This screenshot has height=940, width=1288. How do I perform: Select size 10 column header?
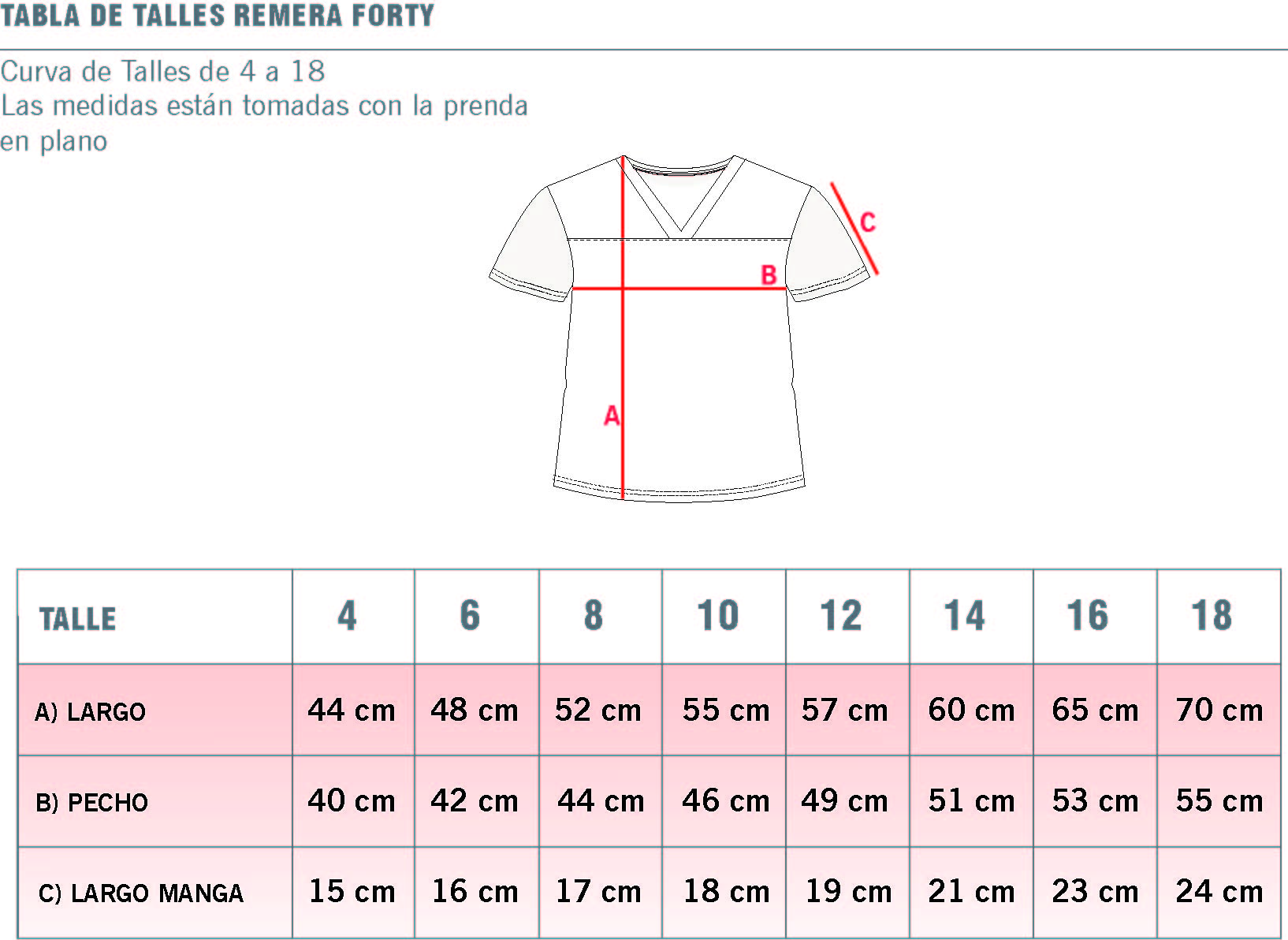[724, 617]
